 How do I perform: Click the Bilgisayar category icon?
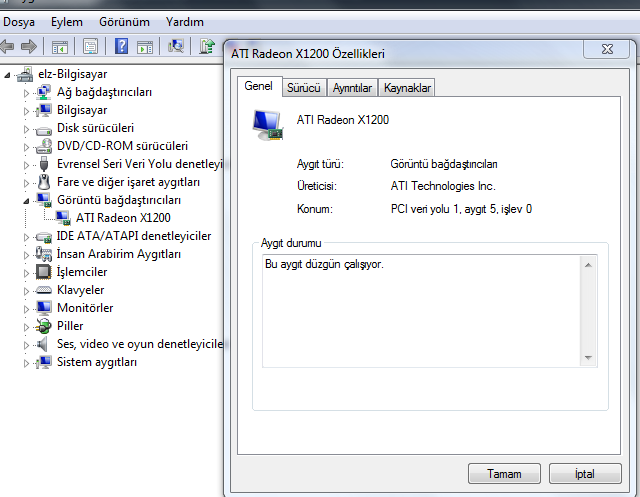(x=44, y=110)
